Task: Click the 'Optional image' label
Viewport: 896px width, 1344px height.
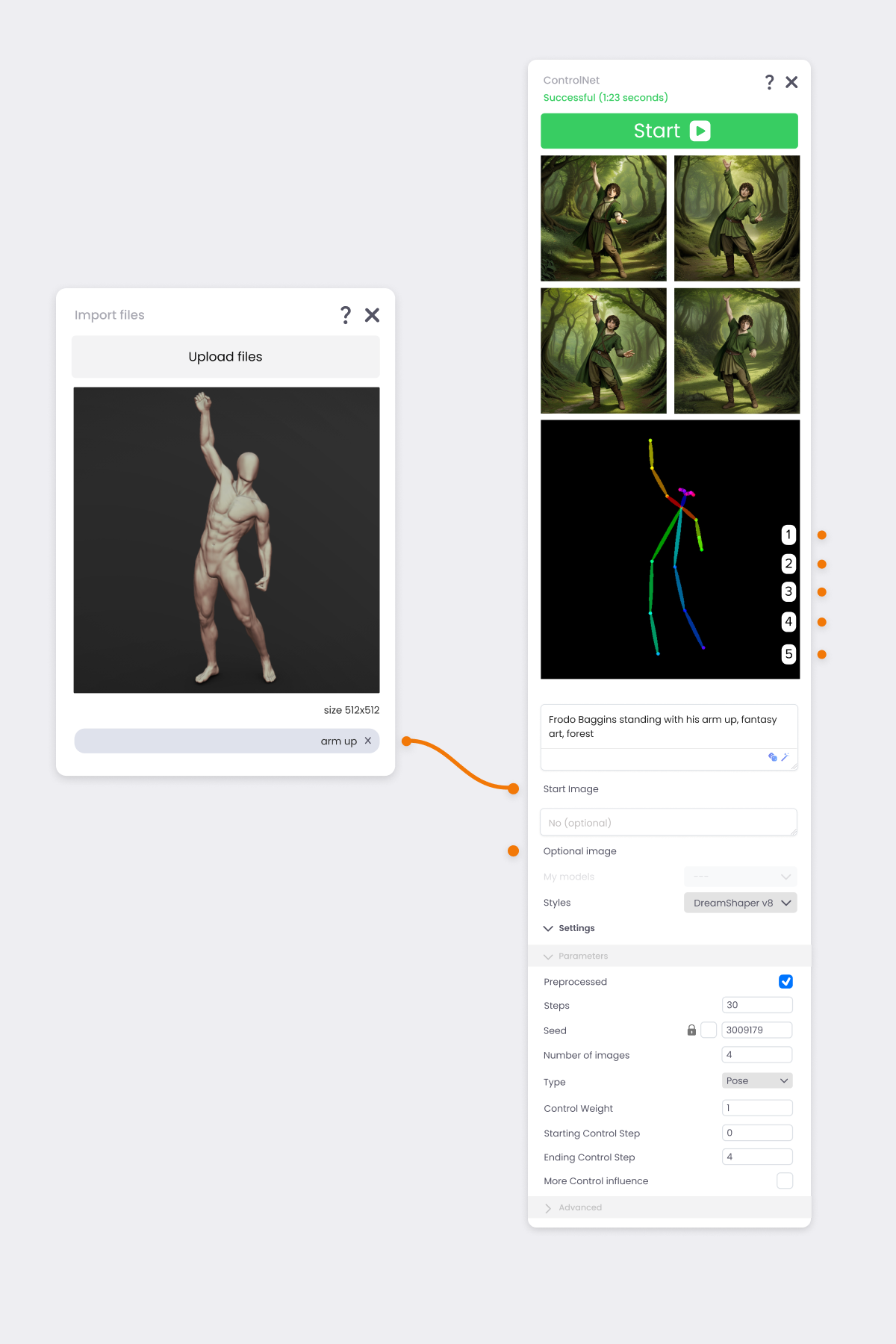Action: 580,851
